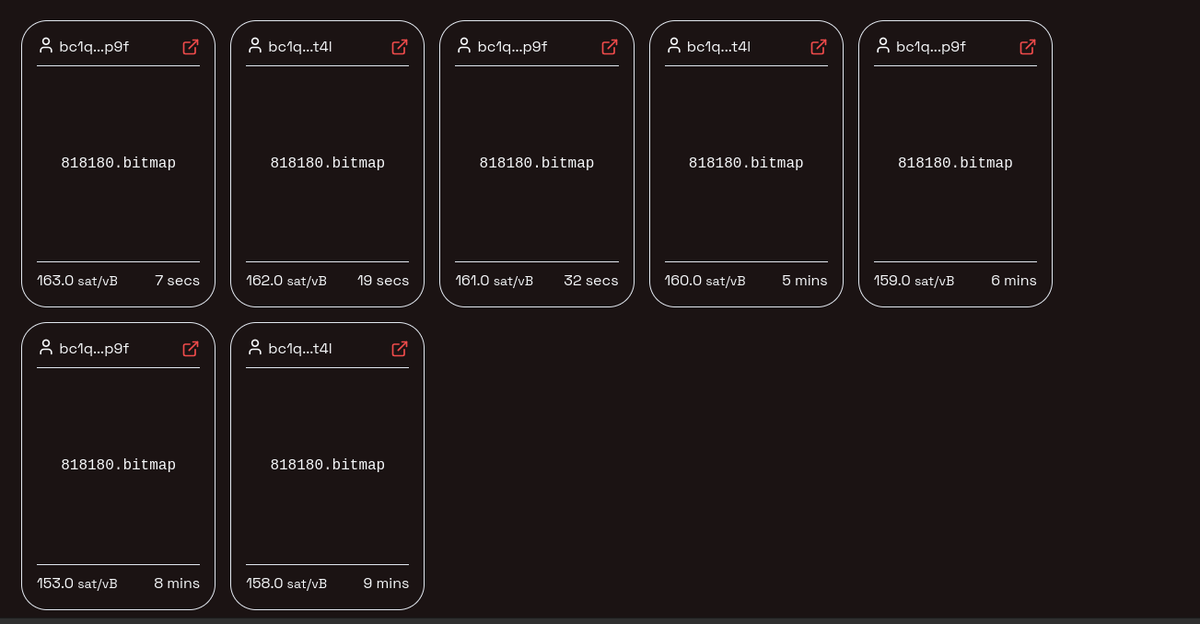Image resolution: width=1200 pixels, height=624 pixels.
Task: Click 818180.bitmap text in the 159.0 sat/vB card
Action: click(955, 163)
